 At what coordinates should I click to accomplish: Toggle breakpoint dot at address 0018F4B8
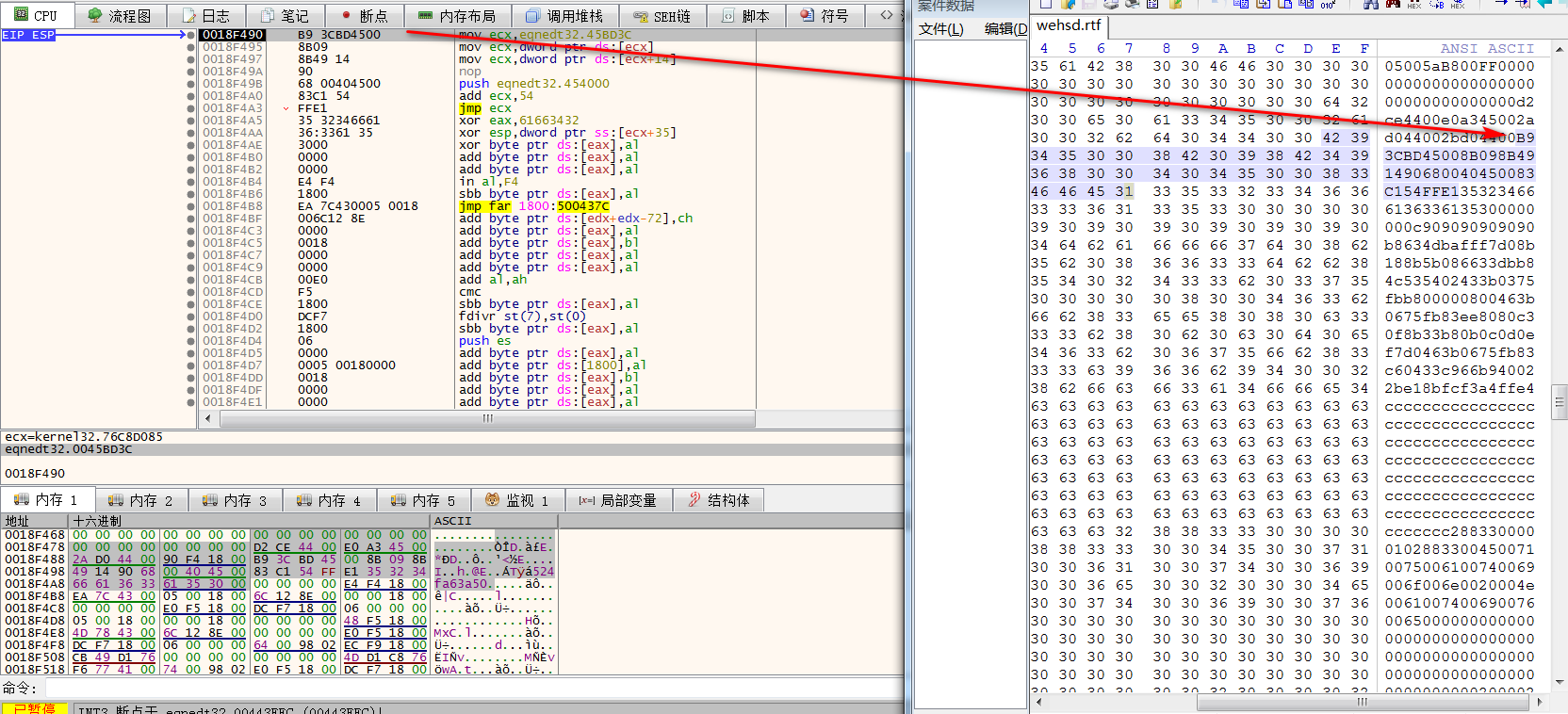pos(191,206)
